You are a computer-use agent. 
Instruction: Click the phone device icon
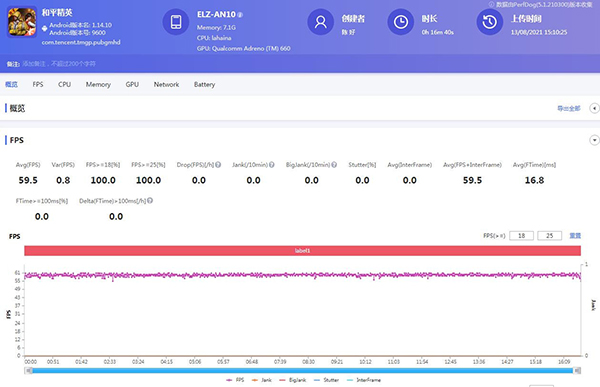[x=176, y=22]
